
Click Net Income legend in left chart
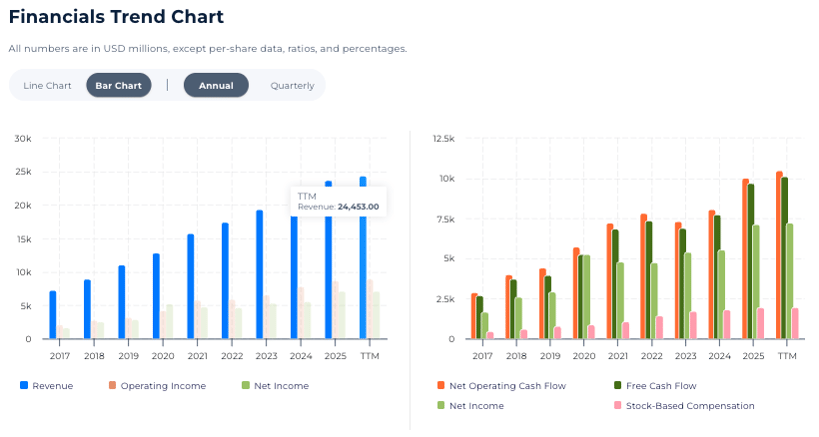pos(280,386)
